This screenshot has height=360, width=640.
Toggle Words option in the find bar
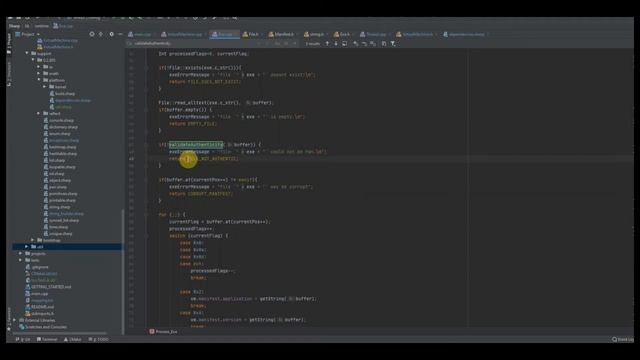click(x=286, y=43)
